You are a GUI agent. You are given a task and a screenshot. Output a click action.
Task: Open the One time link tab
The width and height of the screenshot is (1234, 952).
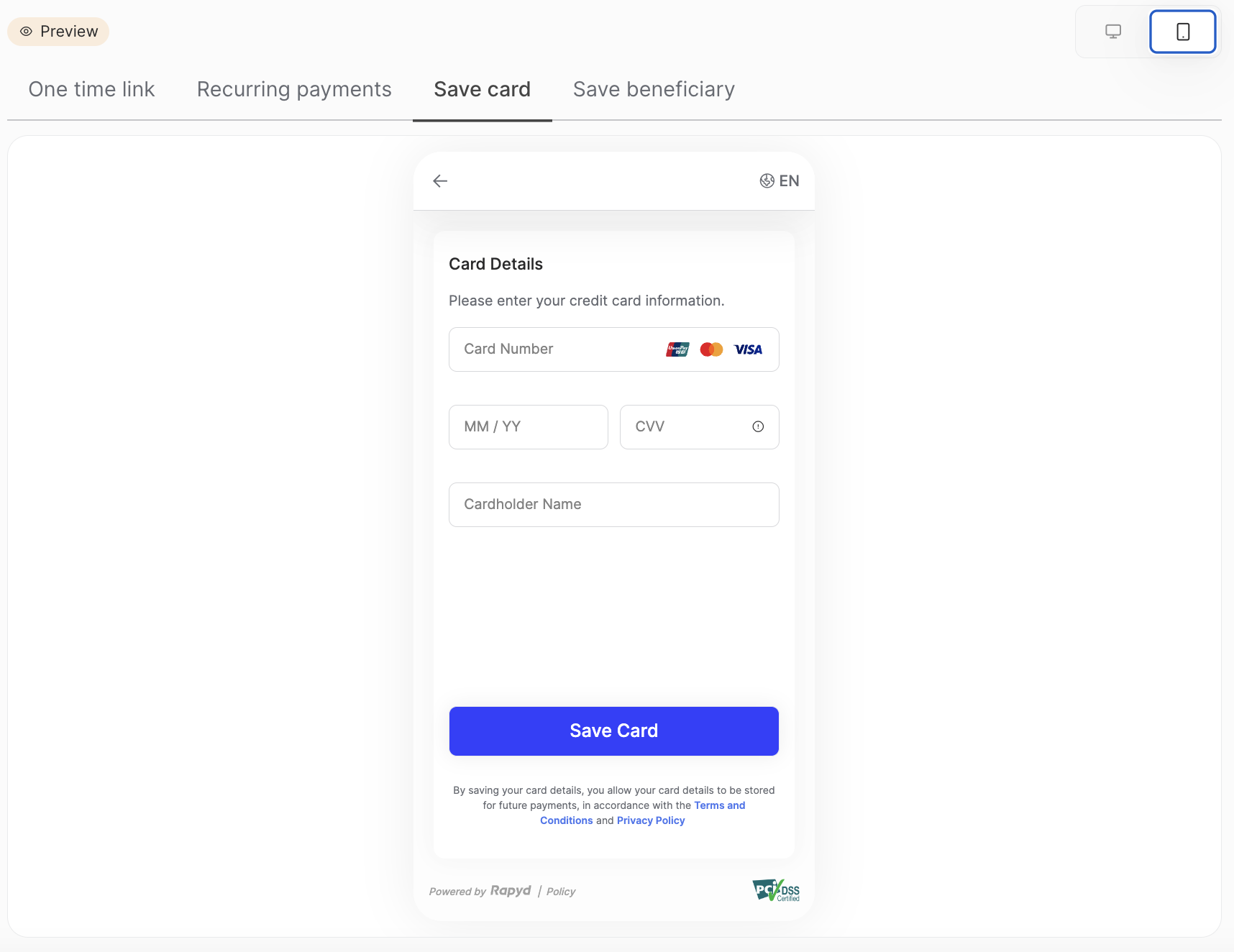pos(91,89)
